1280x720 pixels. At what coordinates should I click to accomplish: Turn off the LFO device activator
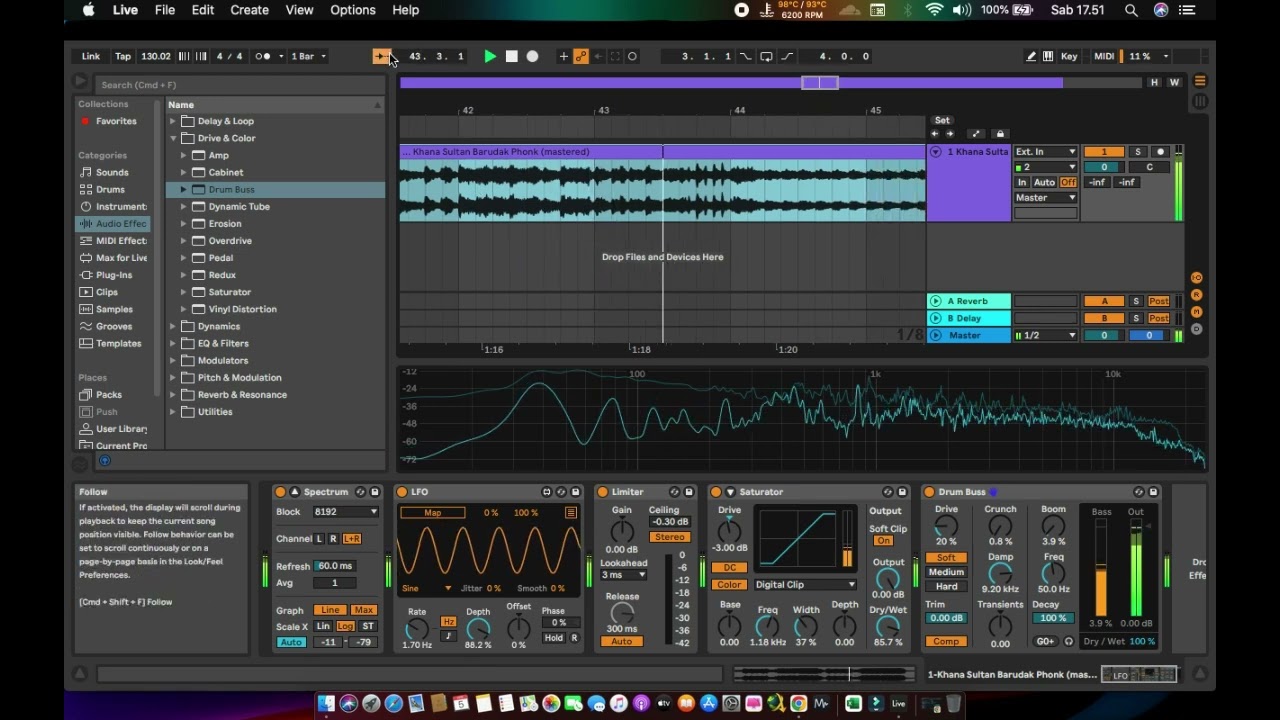(x=402, y=492)
